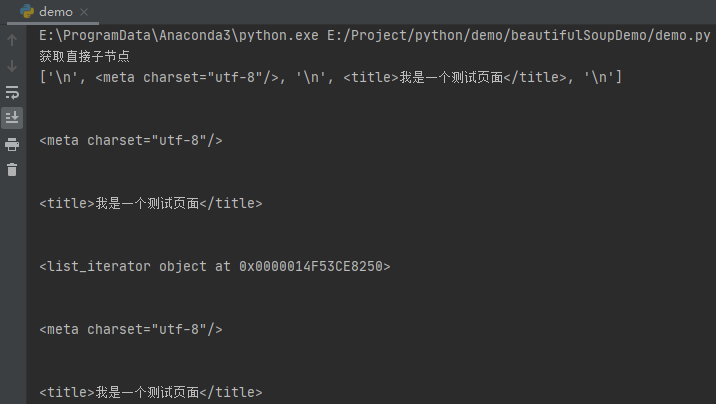Screen dimensions: 716x404
Task: Select the demo run tab
Action: pos(55,11)
